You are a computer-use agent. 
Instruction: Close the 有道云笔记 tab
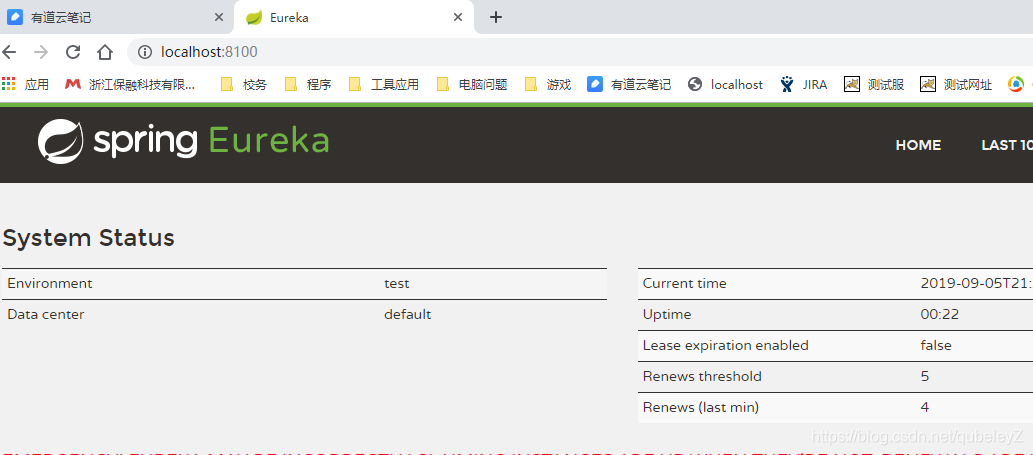click(219, 17)
